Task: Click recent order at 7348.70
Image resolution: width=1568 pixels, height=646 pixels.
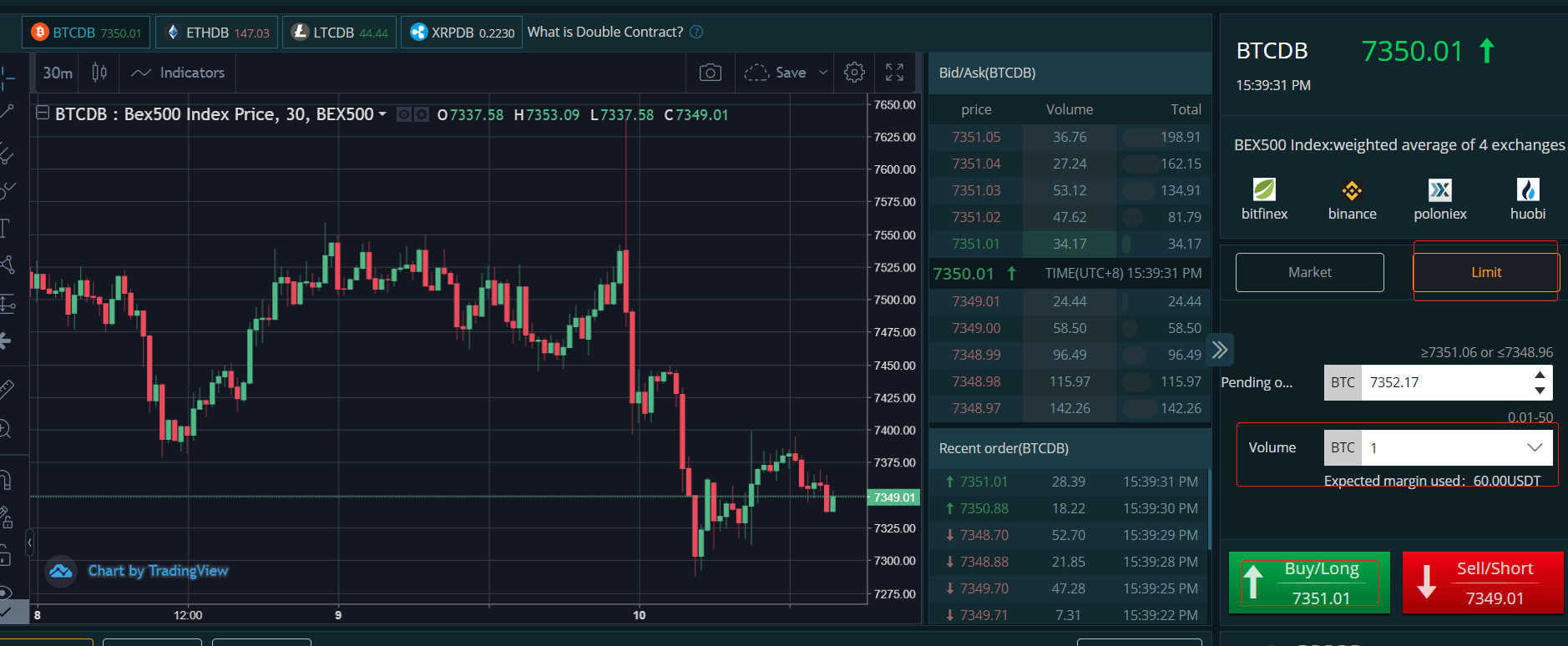Action: [x=1070, y=535]
